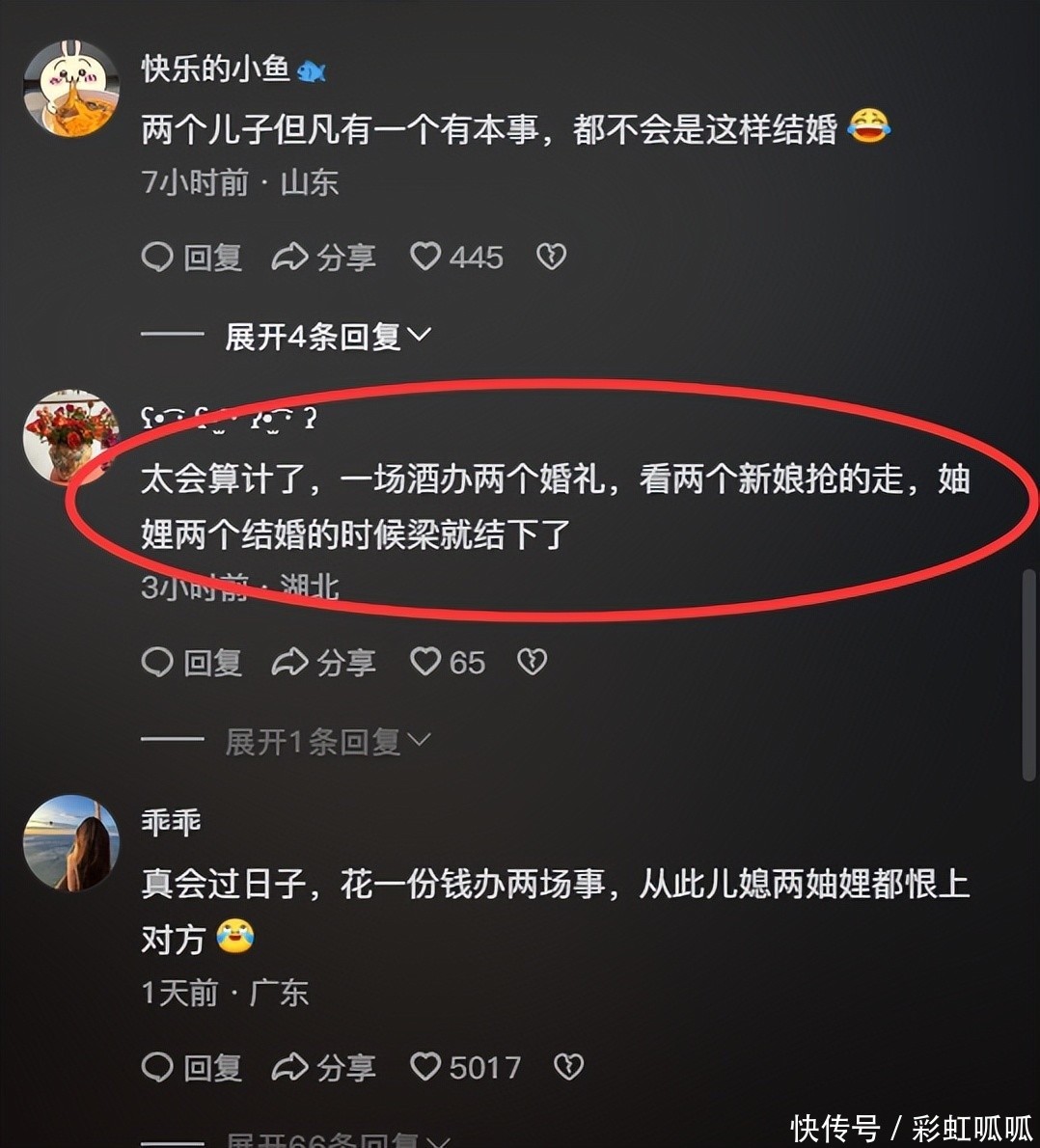This screenshot has height=1148, width=1040.
Task: Tap broken heart beside 5017 likes
Action: coord(568,1068)
